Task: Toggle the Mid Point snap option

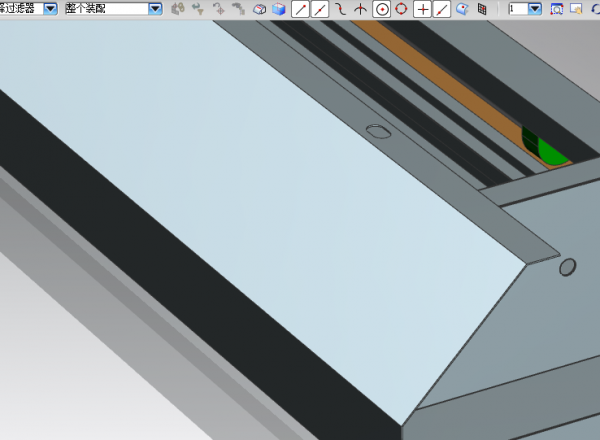Action: pyautogui.click(x=320, y=9)
